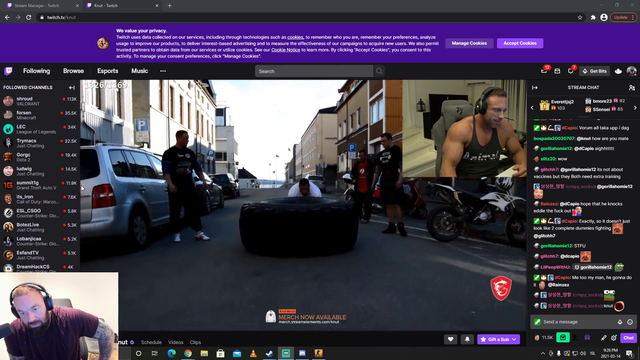The height and width of the screenshot is (360, 640).
Task: Toggle follow with the heart button
Action: pyautogui.click(x=450, y=339)
